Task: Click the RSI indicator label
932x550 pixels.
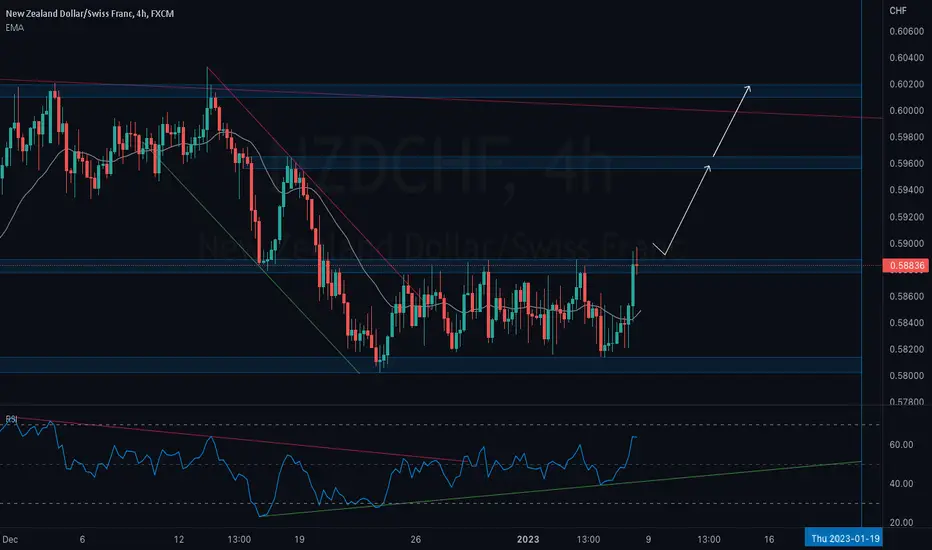Action: pyautogui.click(x=11, y=419)
